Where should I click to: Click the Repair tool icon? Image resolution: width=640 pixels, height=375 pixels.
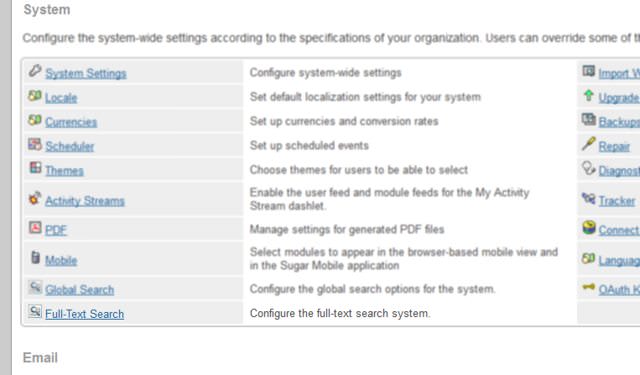(589, 144)
